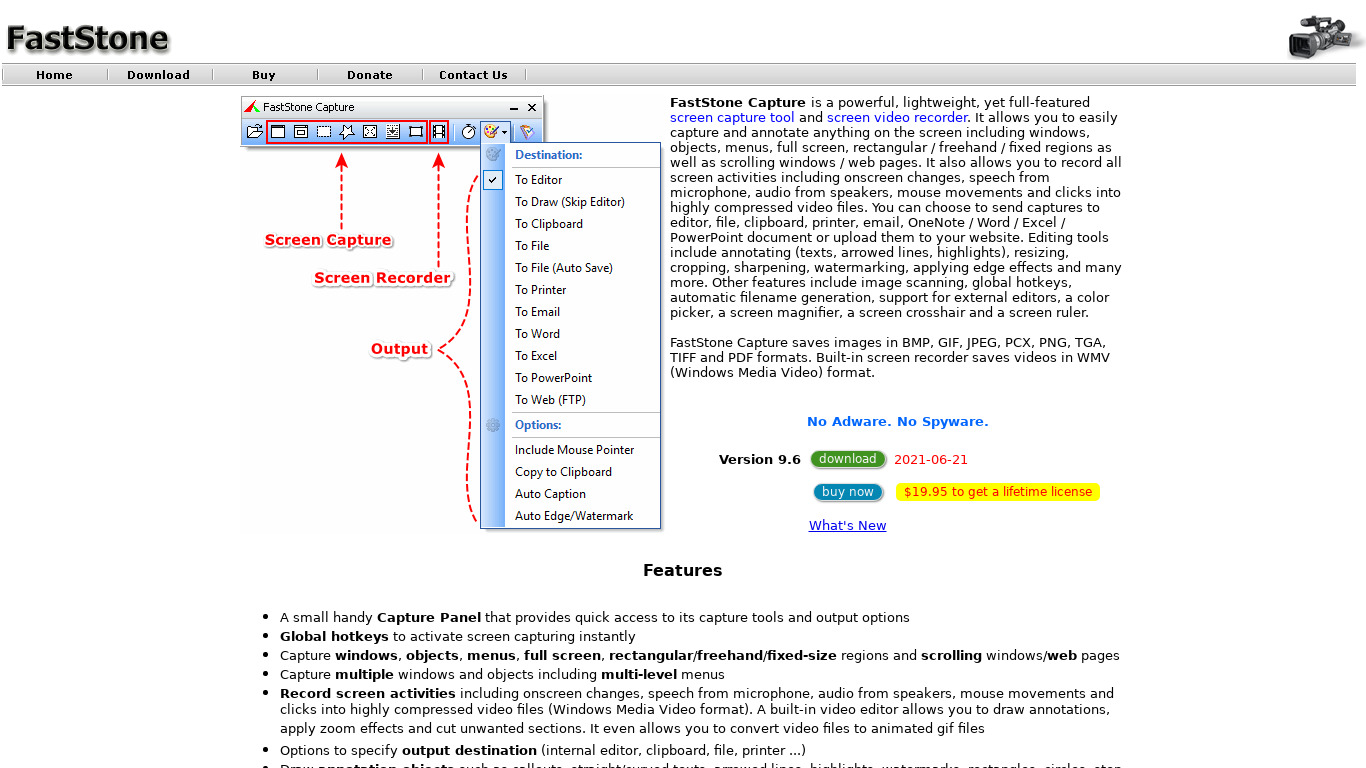Click the blue buy now button
Viewport: 1366px width, 768px height.
[848, 492]
